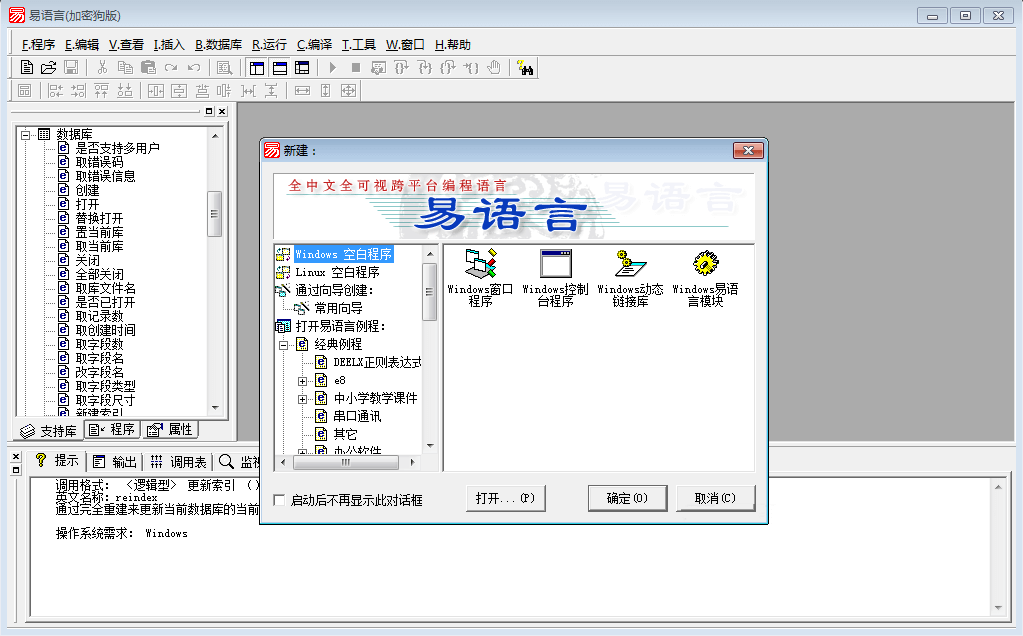Switch to the 调用表 tab

(178, 462)
